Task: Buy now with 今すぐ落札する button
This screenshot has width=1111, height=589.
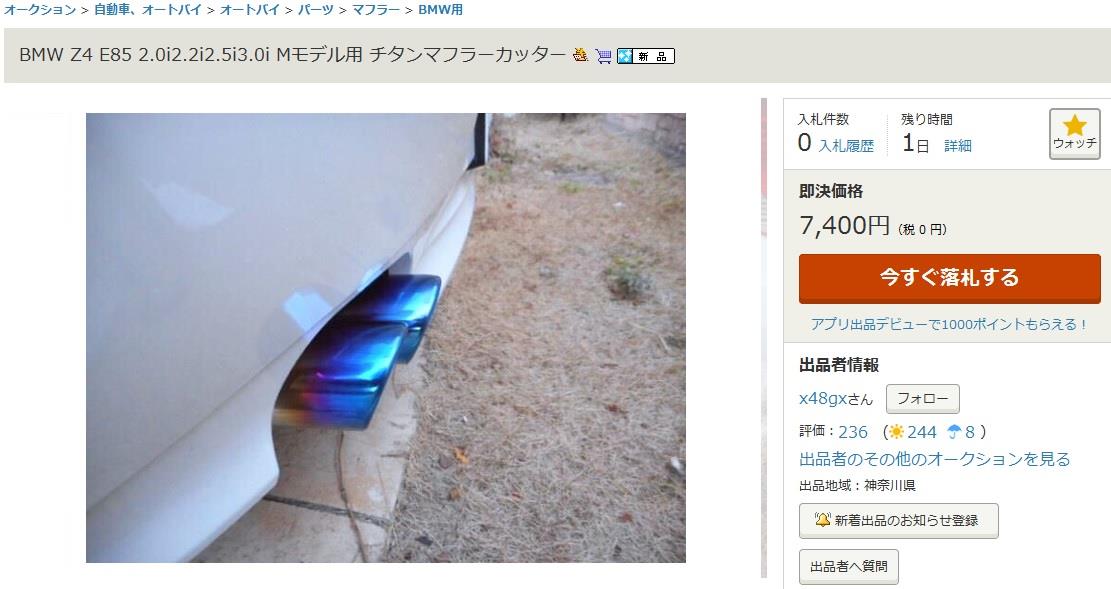Action: 949,279
